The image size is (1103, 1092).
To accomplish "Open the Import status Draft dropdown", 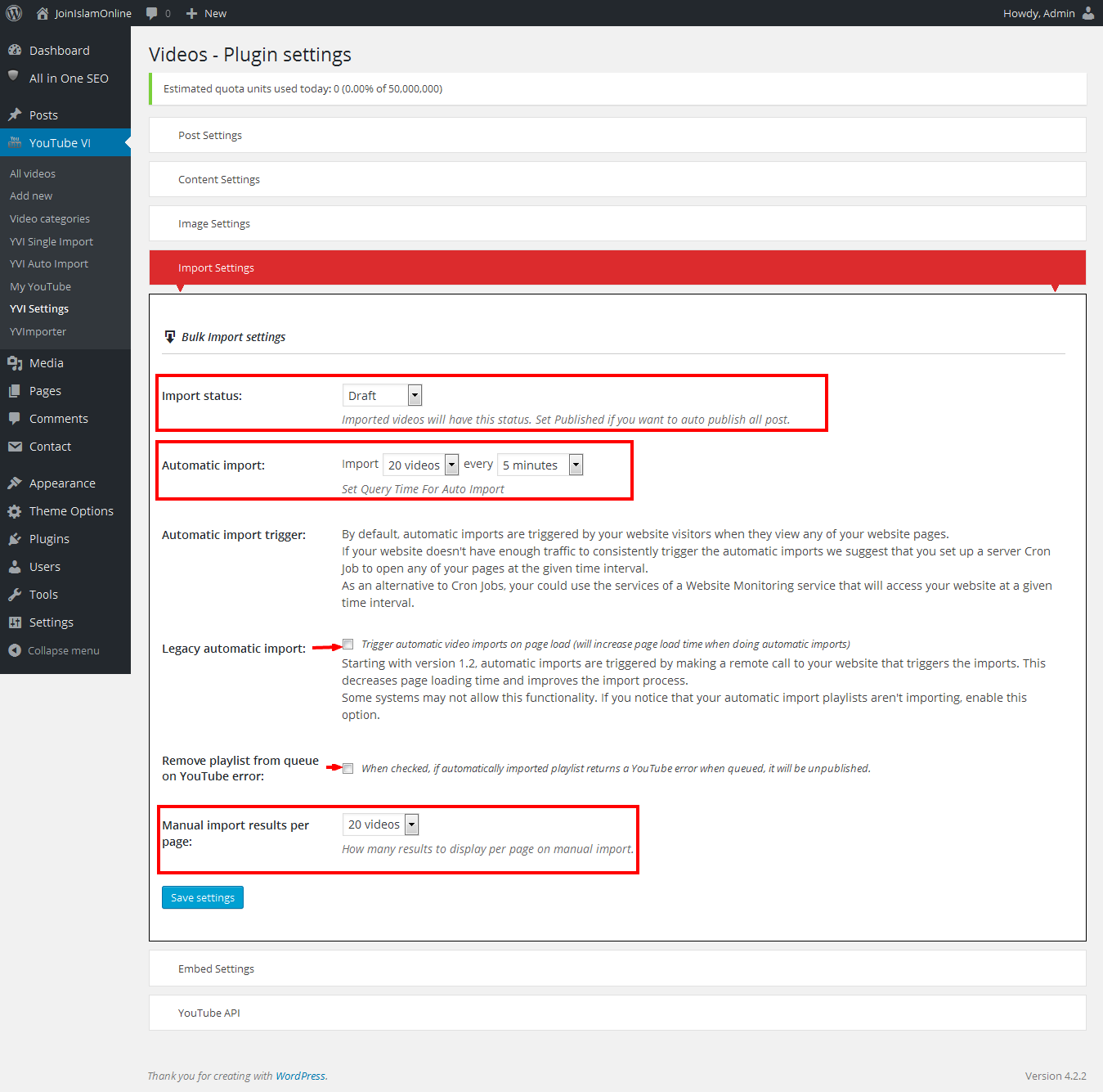I will [382, 396].
